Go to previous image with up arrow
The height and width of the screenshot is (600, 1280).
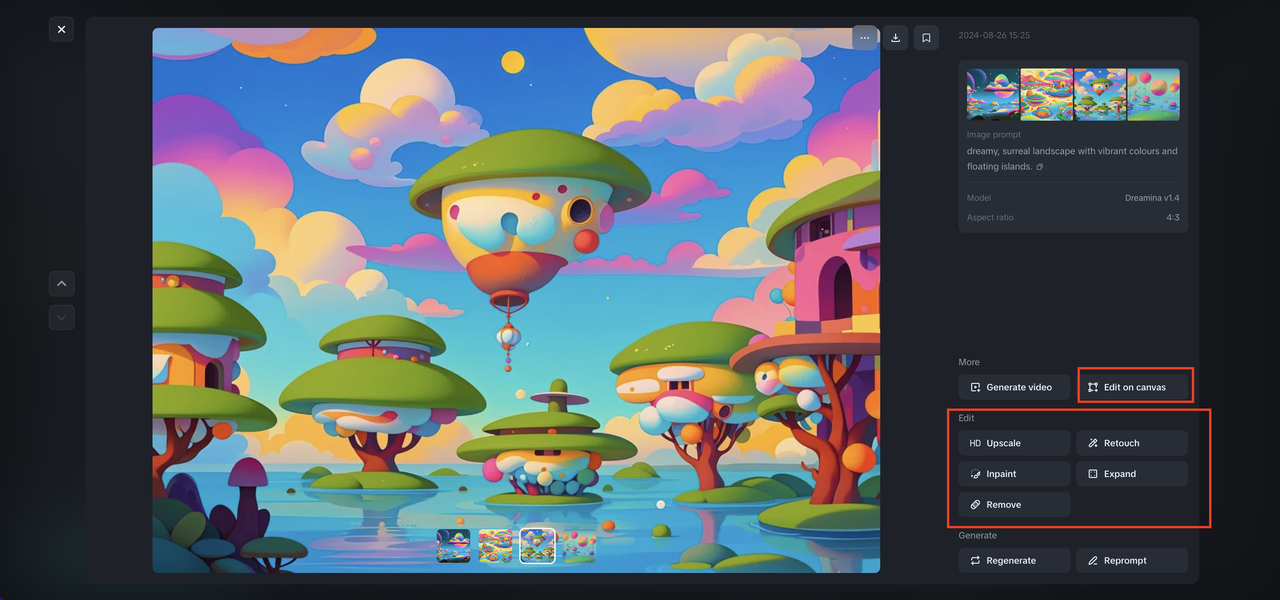(x=62, y=284)
